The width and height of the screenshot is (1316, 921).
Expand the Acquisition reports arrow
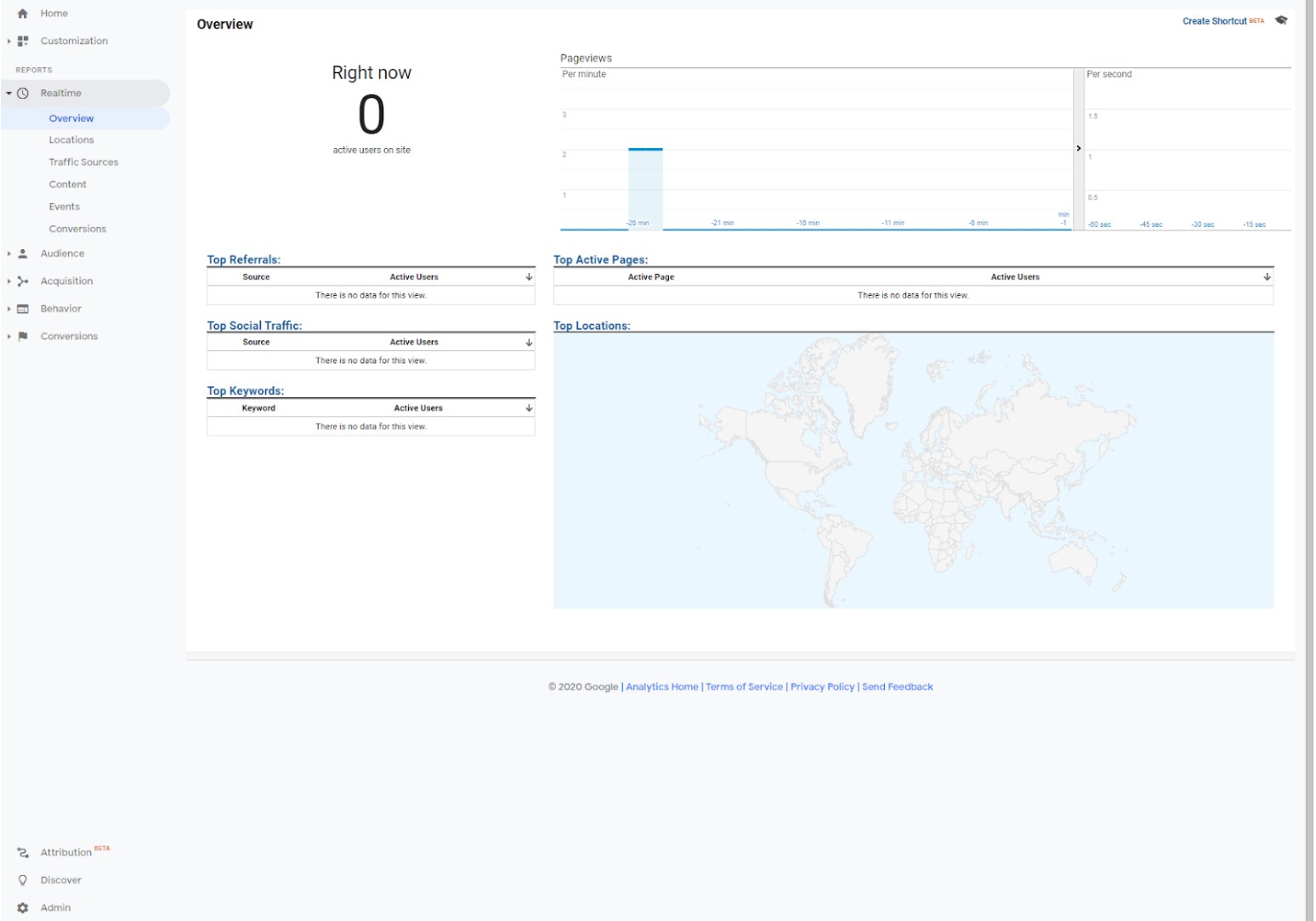[x=9, y=281]
